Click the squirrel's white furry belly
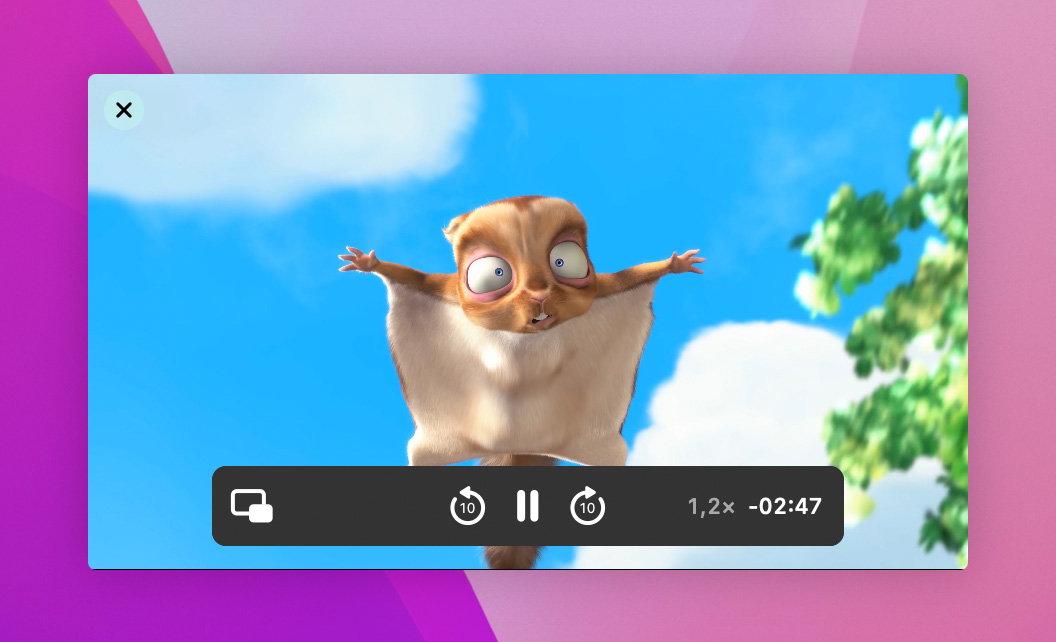The width and height of the screenshot is (1056, 642). pos(520,380)
